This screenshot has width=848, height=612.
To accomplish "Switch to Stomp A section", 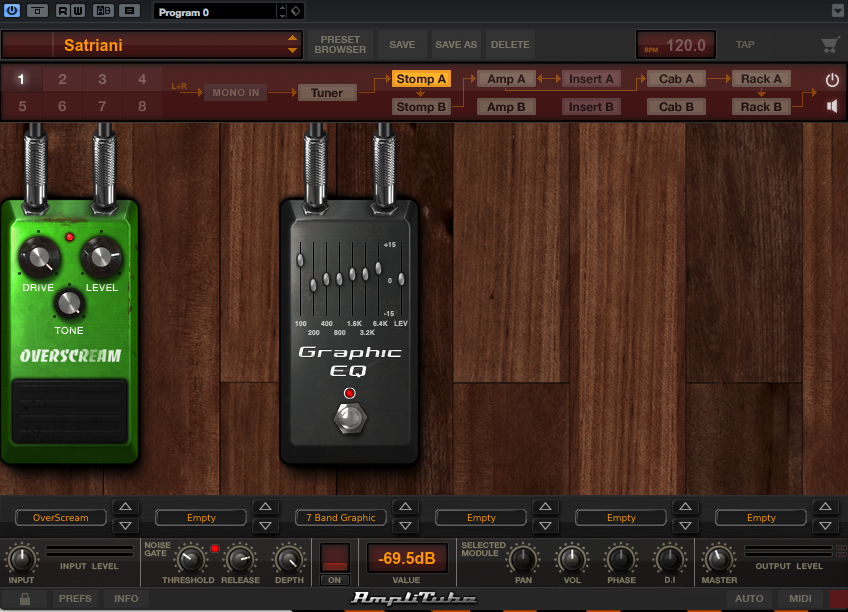I will pyautogui.click(x=421, y=79).
